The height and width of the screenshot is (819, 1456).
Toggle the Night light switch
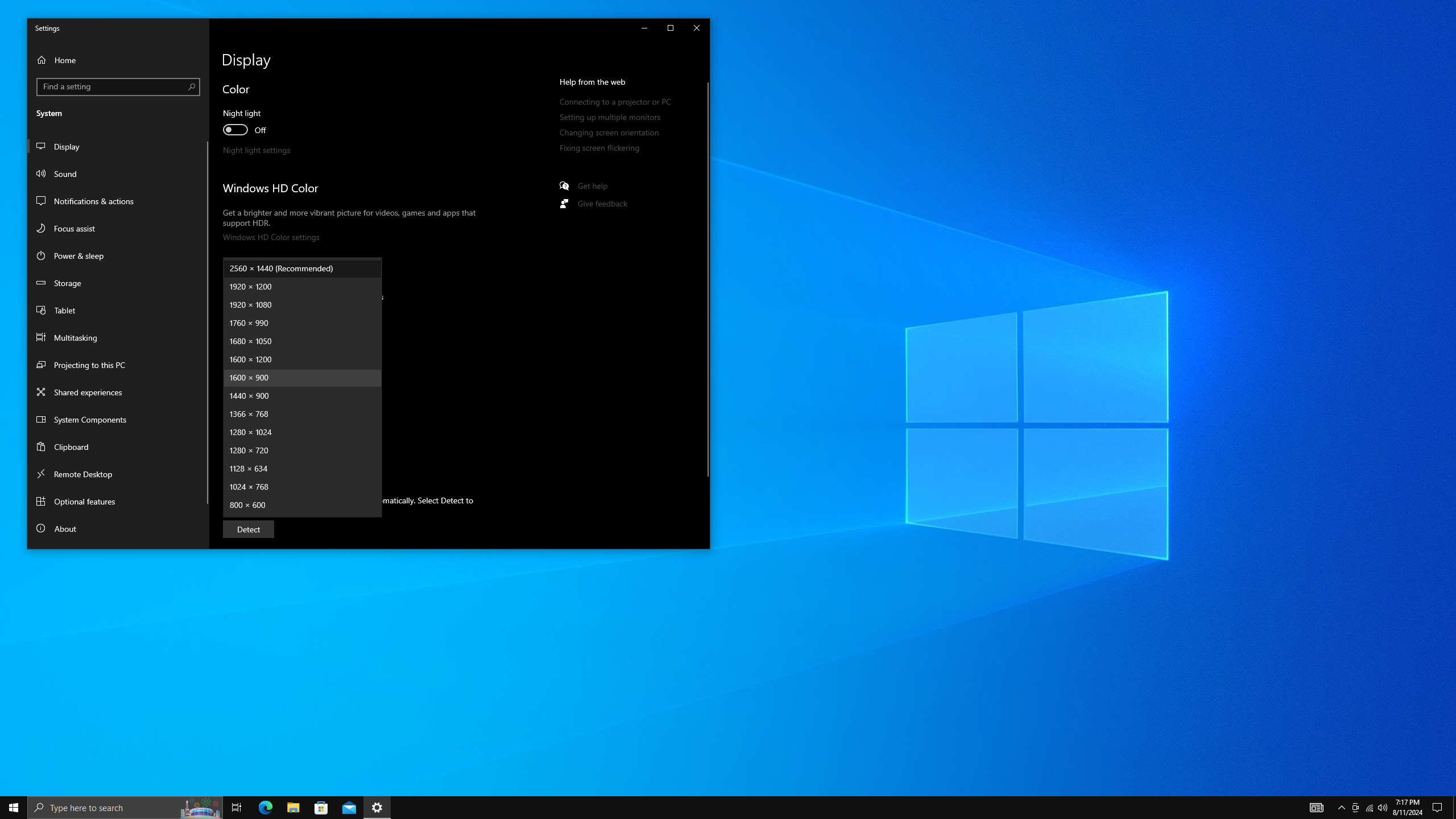pos(235,130)
